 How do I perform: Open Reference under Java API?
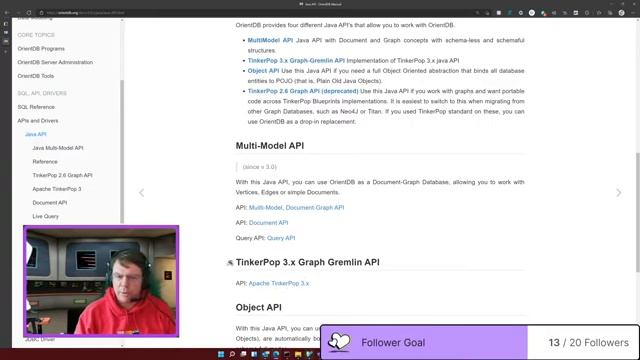[x=45, y=162]
